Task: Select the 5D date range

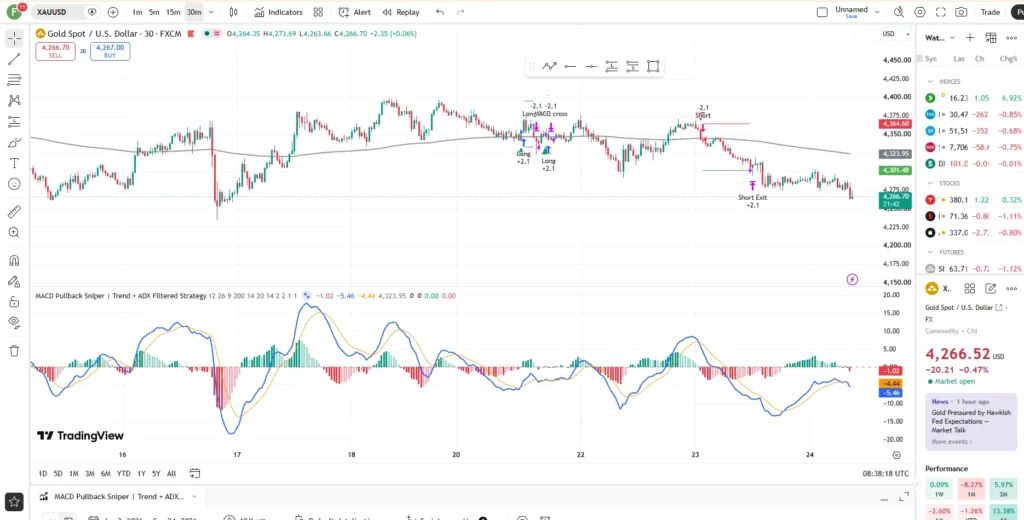Action: tap(58, 474)
